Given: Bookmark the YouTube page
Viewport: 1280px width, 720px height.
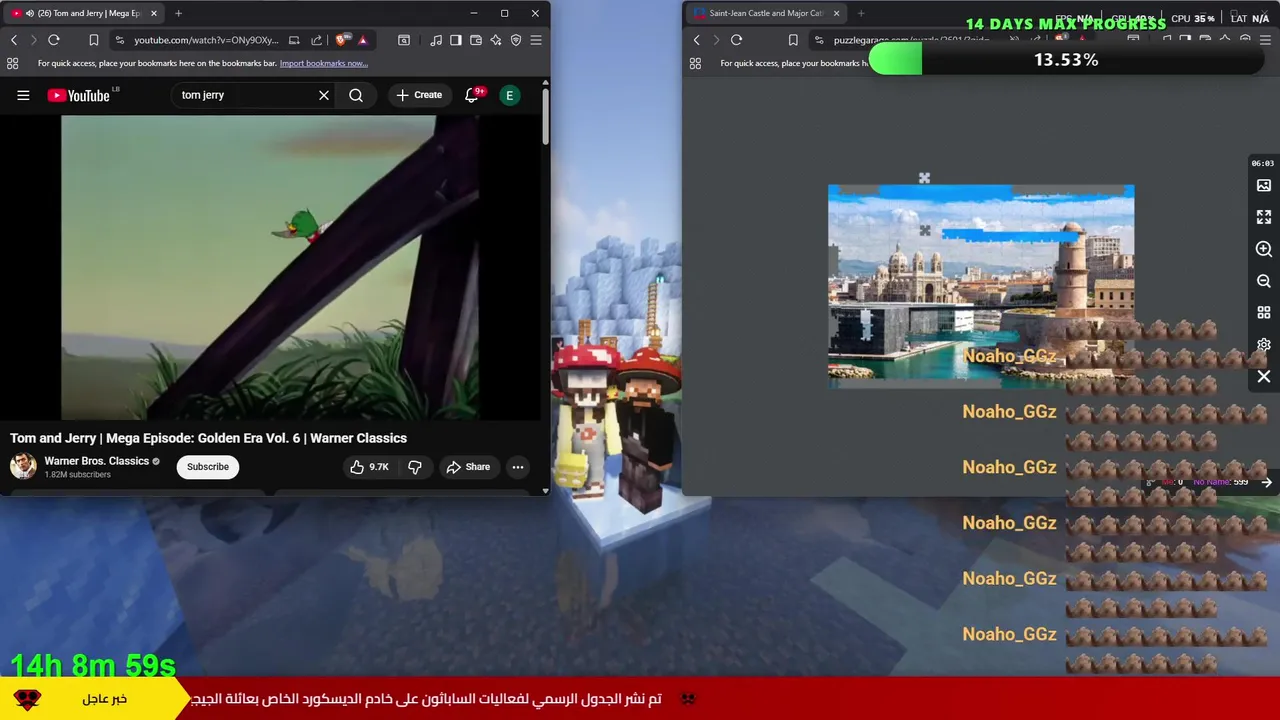Looking at the screenshot, I should (94, 40).
